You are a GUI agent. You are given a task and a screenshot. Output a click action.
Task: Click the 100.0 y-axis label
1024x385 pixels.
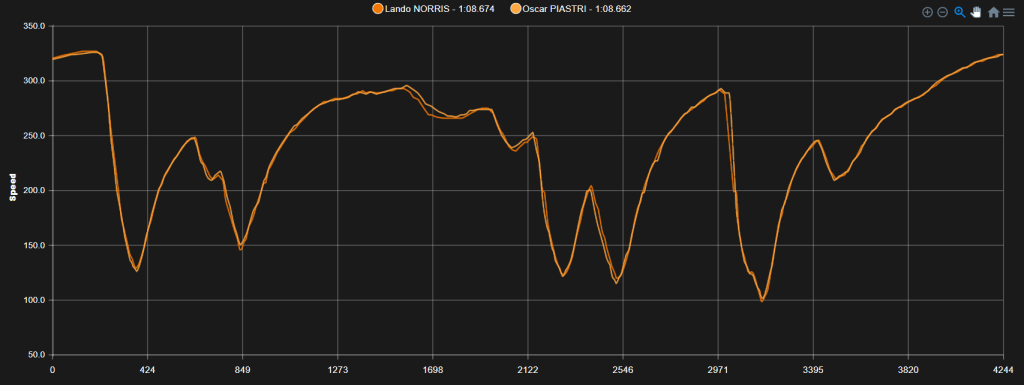click(x=35, y=300)
